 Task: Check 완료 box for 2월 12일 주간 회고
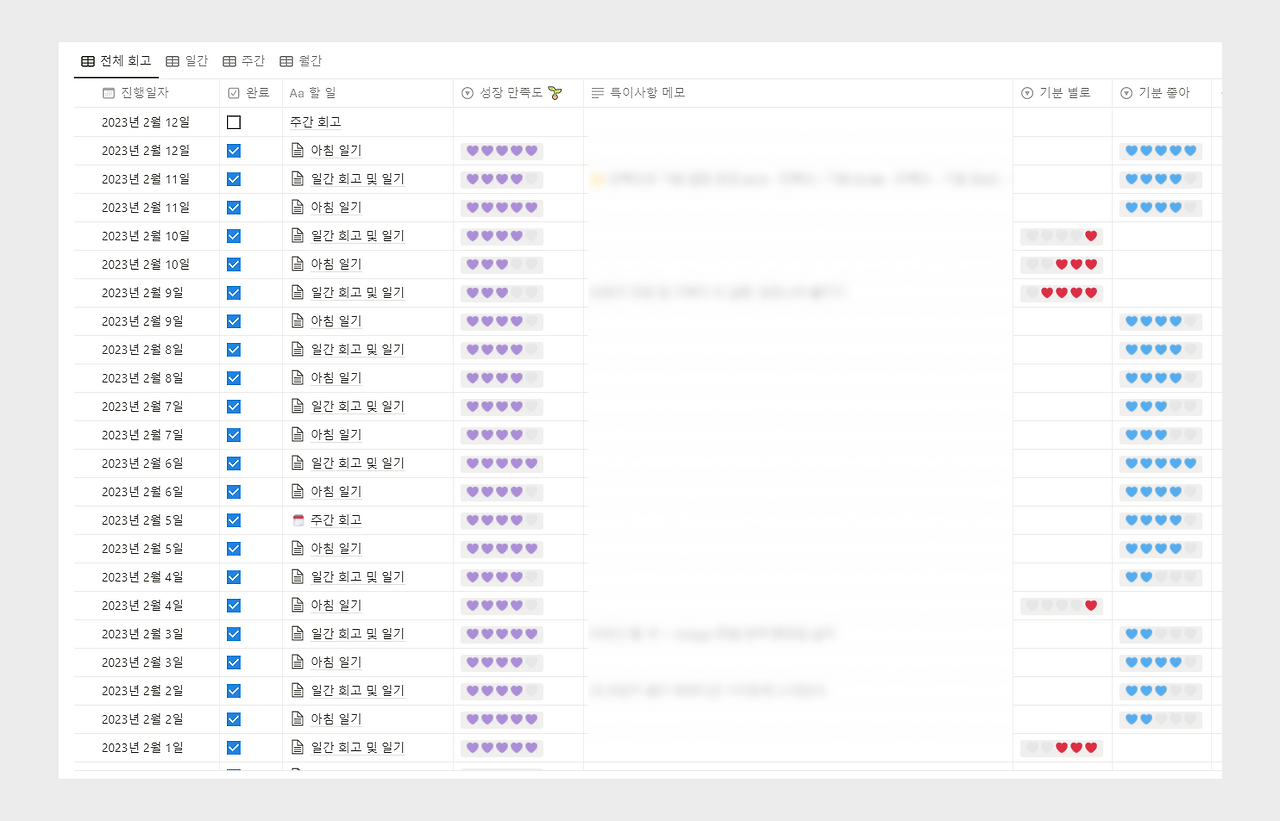coord(234,122)
